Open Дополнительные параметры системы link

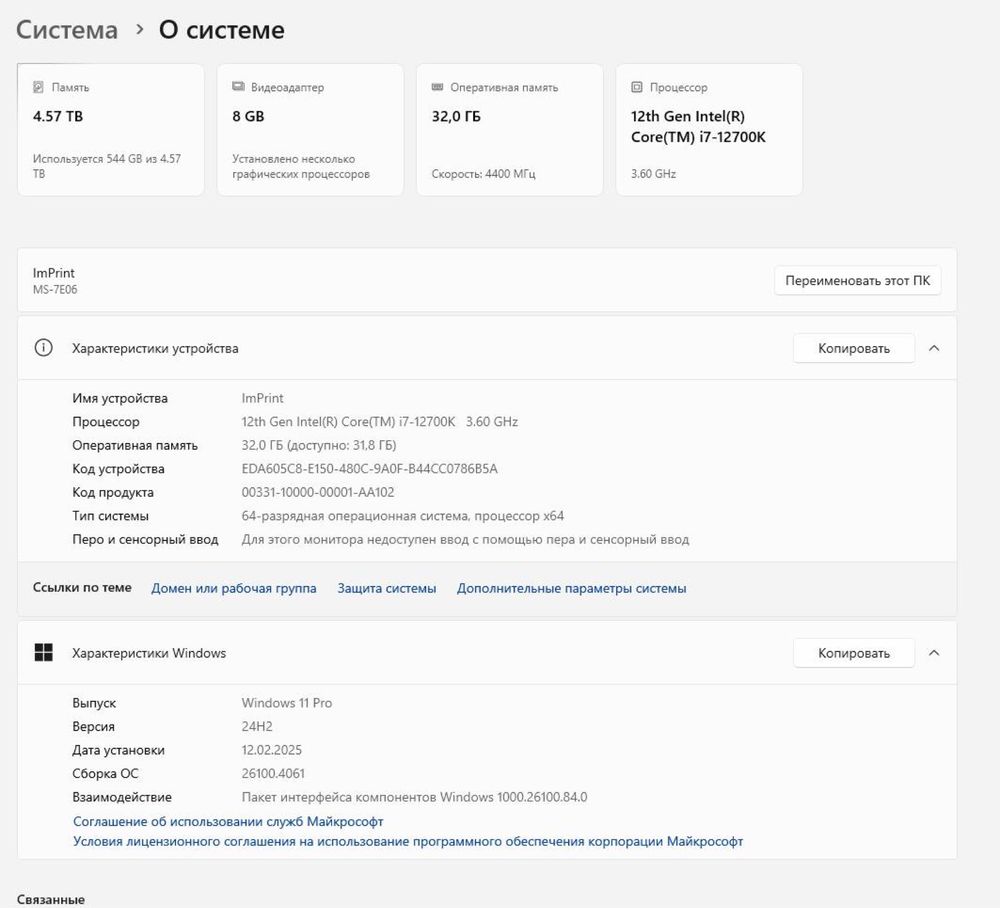pyautogui.click(x=571, y=588)
